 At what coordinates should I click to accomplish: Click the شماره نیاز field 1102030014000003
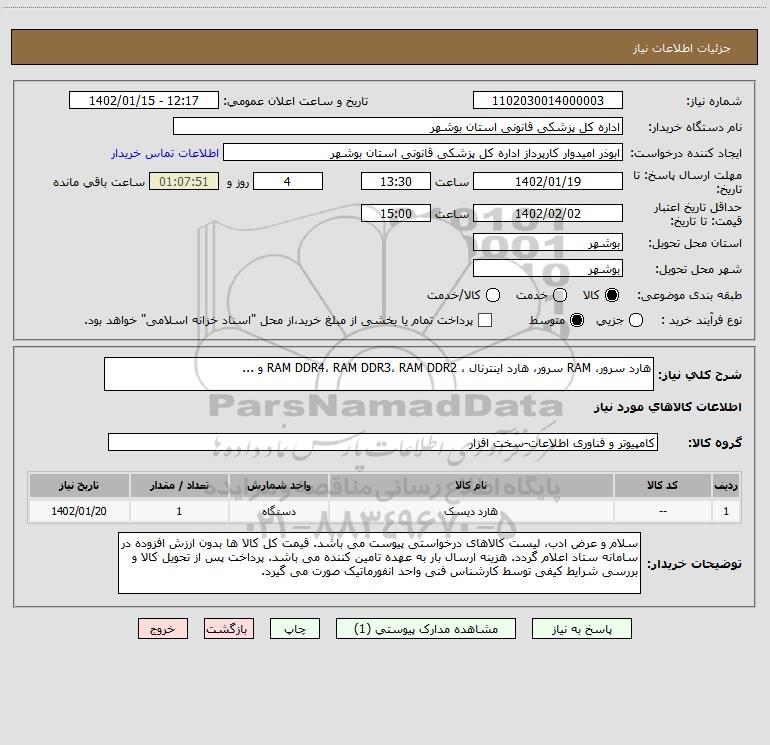pos(548,100)
